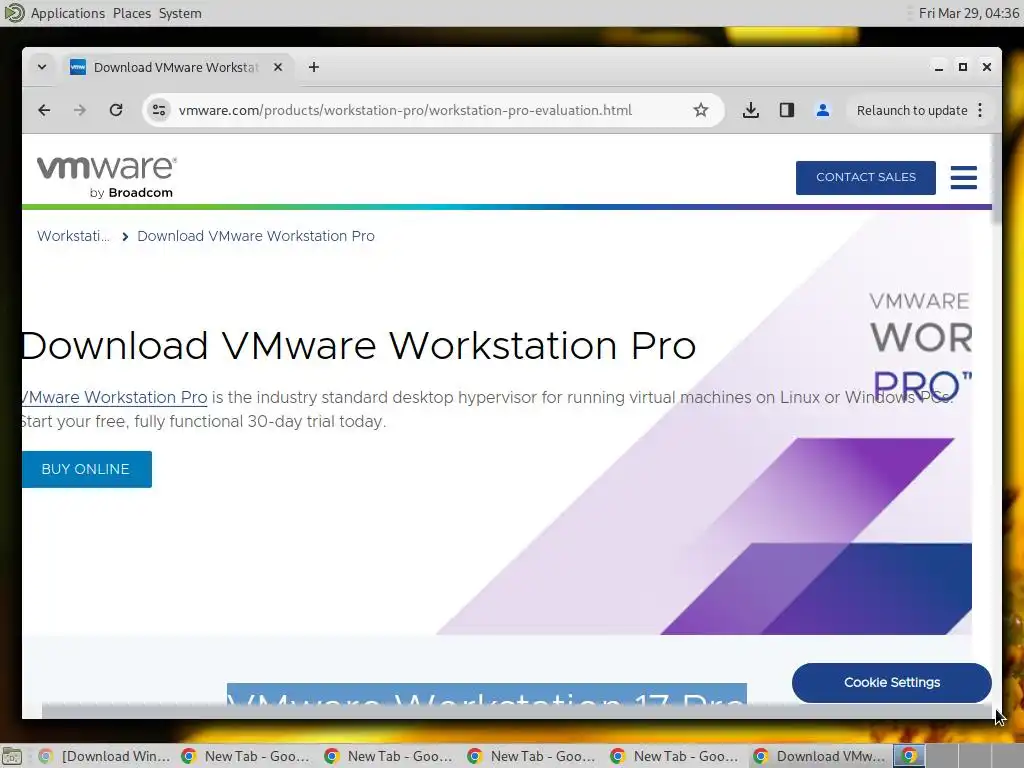1024x768 pixels.
Task: Minimize the Chrome window
Action: (x=938, y=67)
